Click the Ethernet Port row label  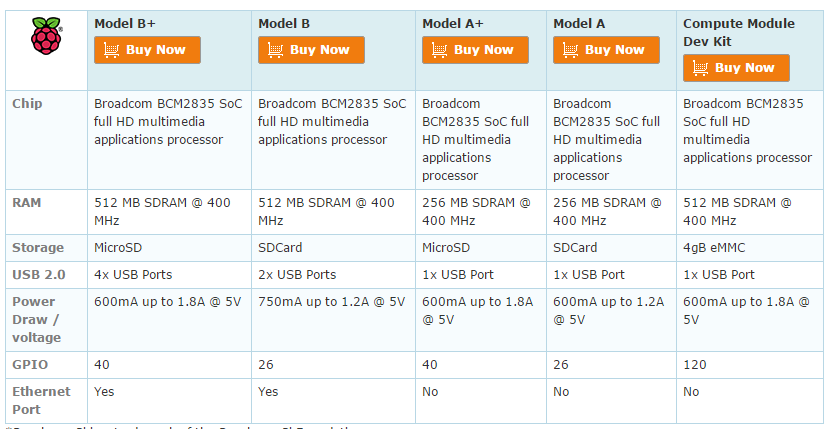[41, 400]
